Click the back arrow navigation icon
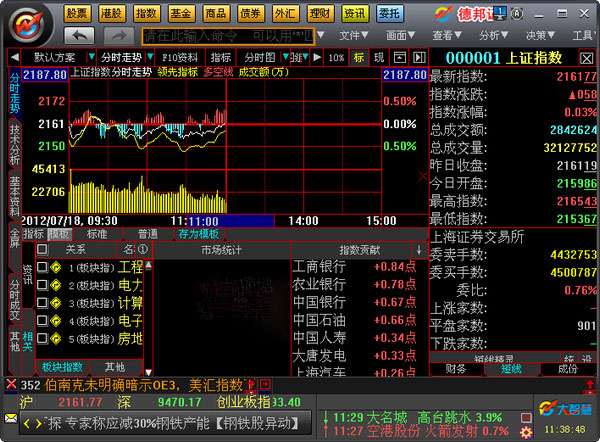600x442 pixels. 82,35
